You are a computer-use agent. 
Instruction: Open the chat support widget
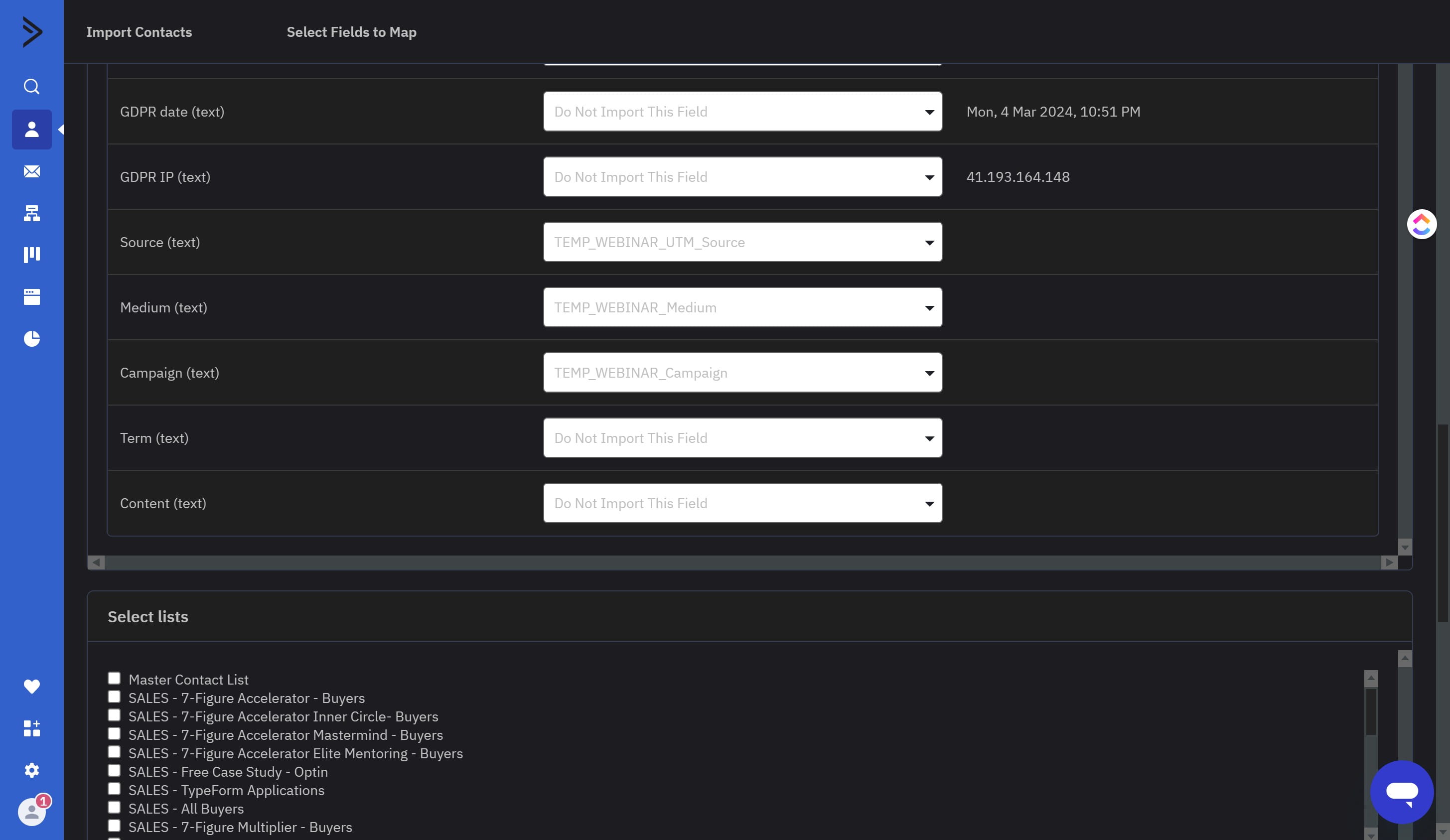1402,792
